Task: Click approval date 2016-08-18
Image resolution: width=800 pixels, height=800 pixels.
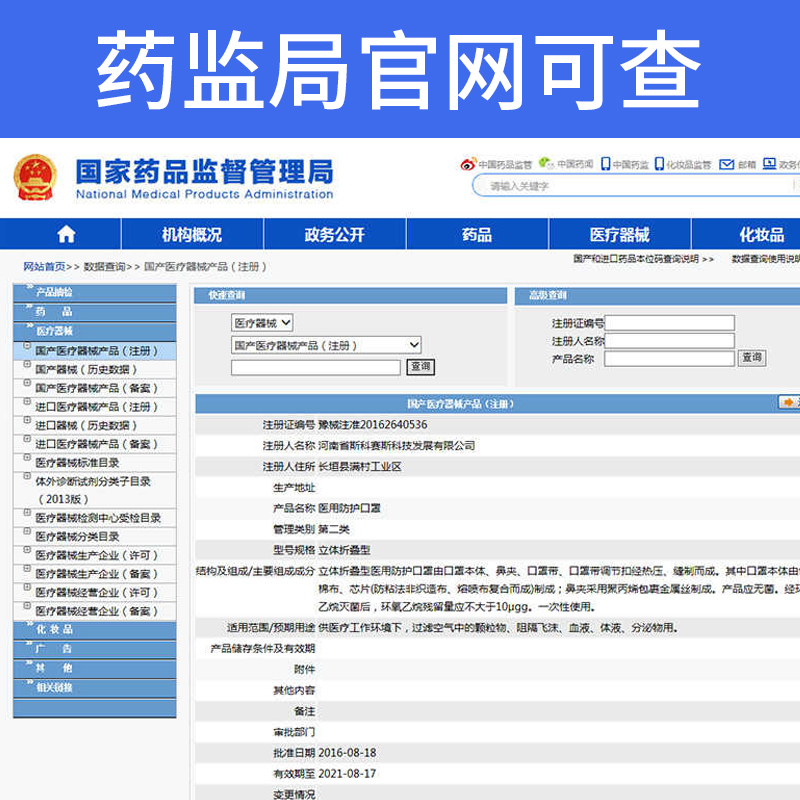Action: pos(347,753)
